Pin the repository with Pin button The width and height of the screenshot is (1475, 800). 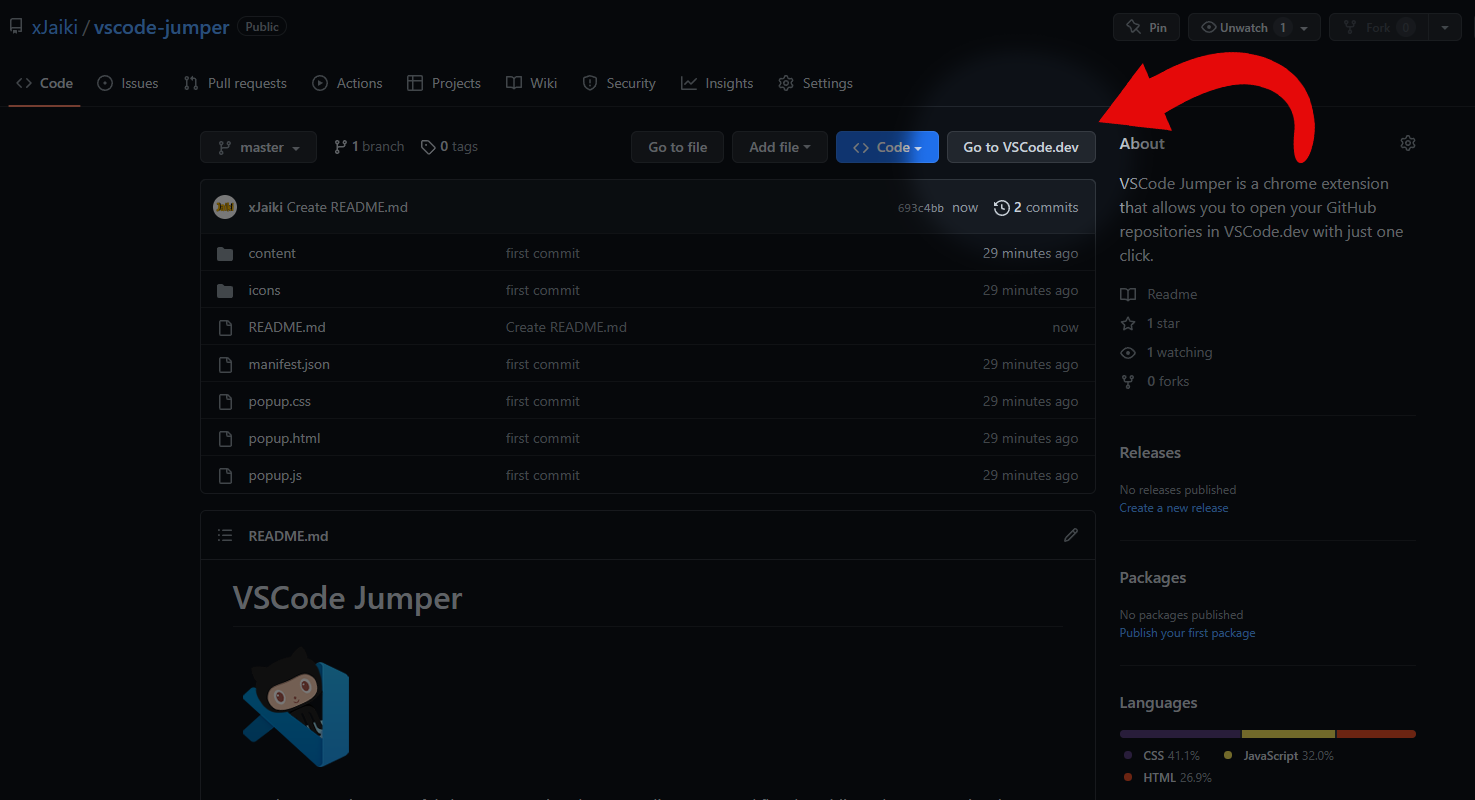point(1146,27)
